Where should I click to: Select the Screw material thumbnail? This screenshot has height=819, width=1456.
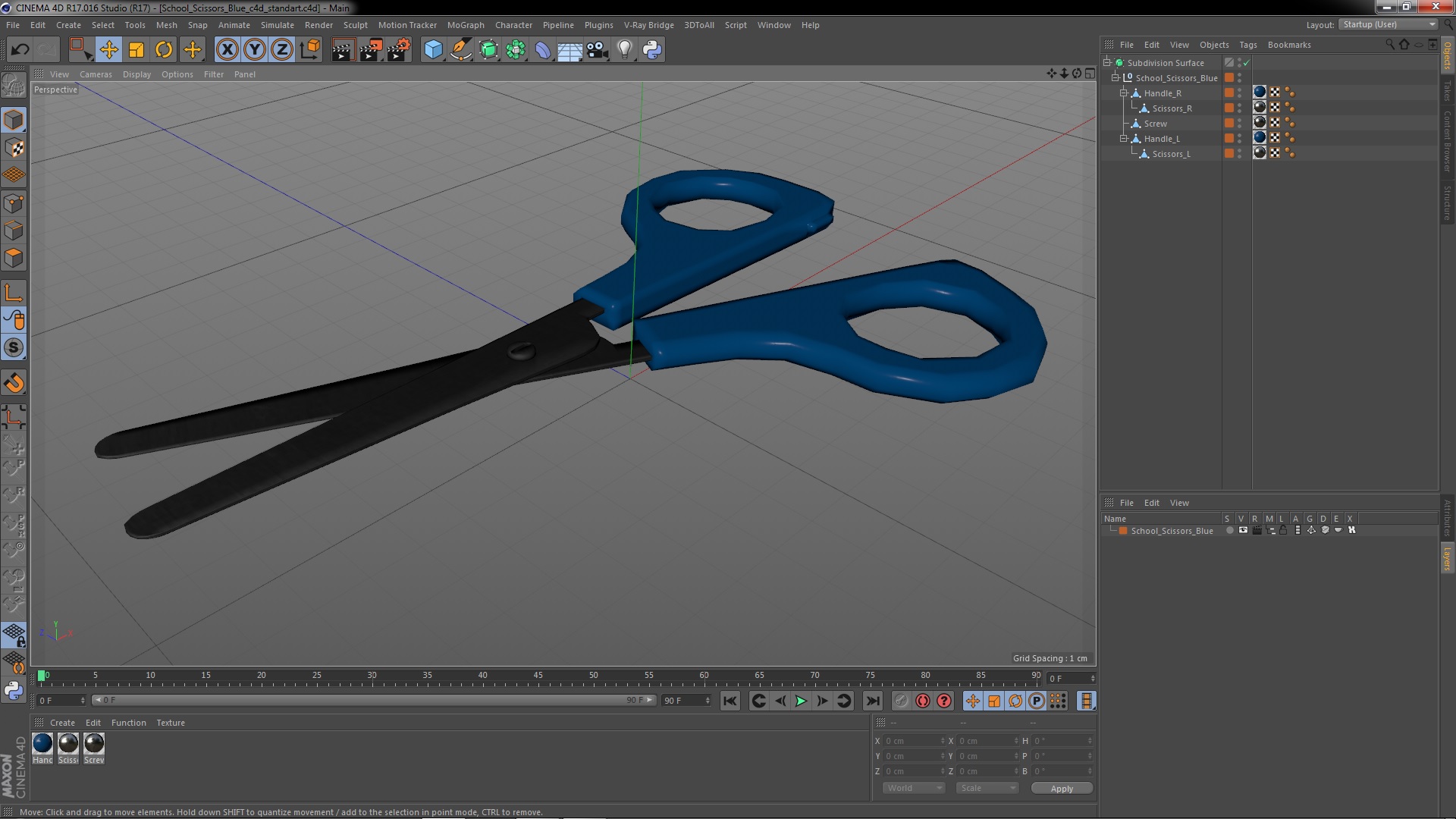94,744
